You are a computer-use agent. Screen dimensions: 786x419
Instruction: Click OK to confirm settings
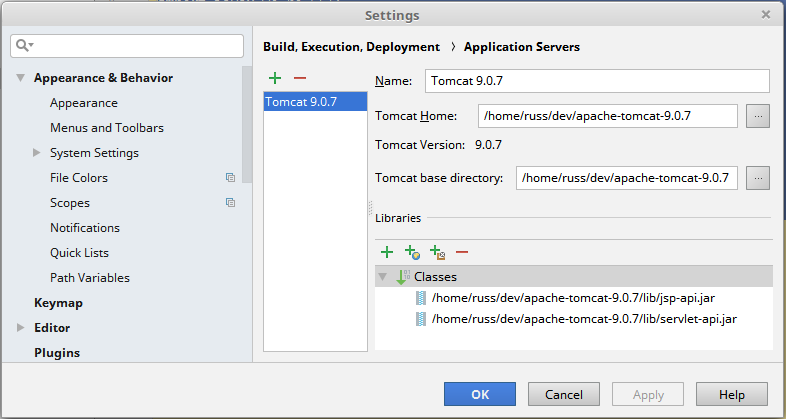click(480, 394)
